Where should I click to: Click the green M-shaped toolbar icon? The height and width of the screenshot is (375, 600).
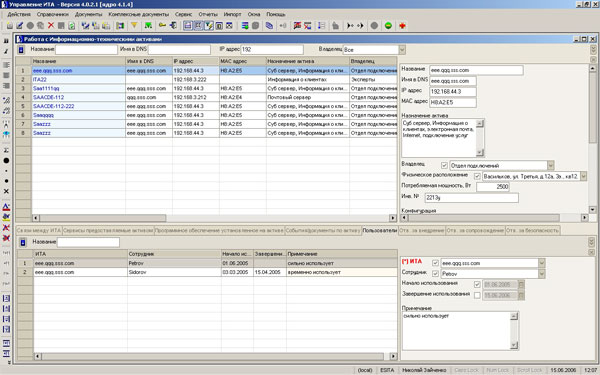(x=148, y=26)
